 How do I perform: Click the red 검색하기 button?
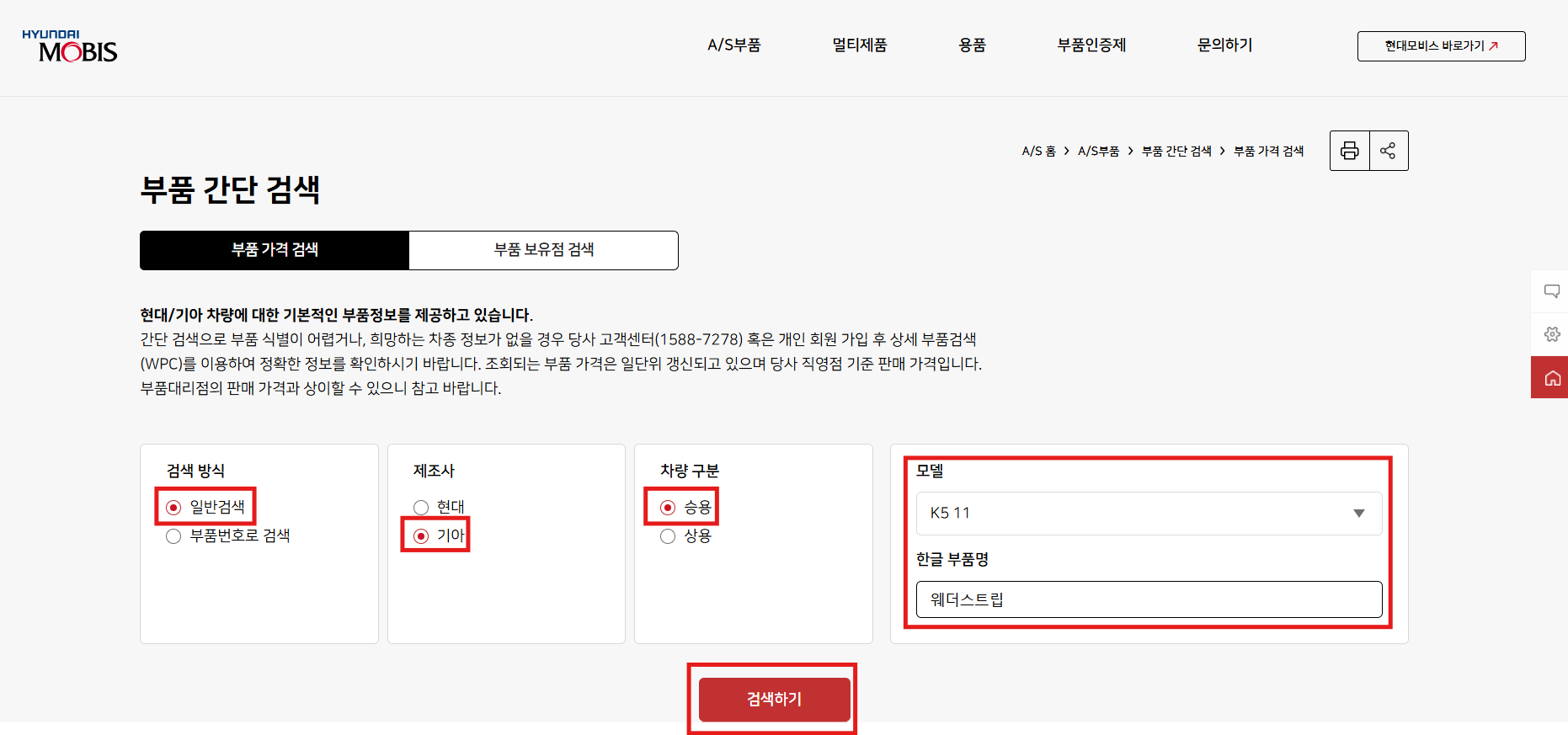(x=774, y=699)
